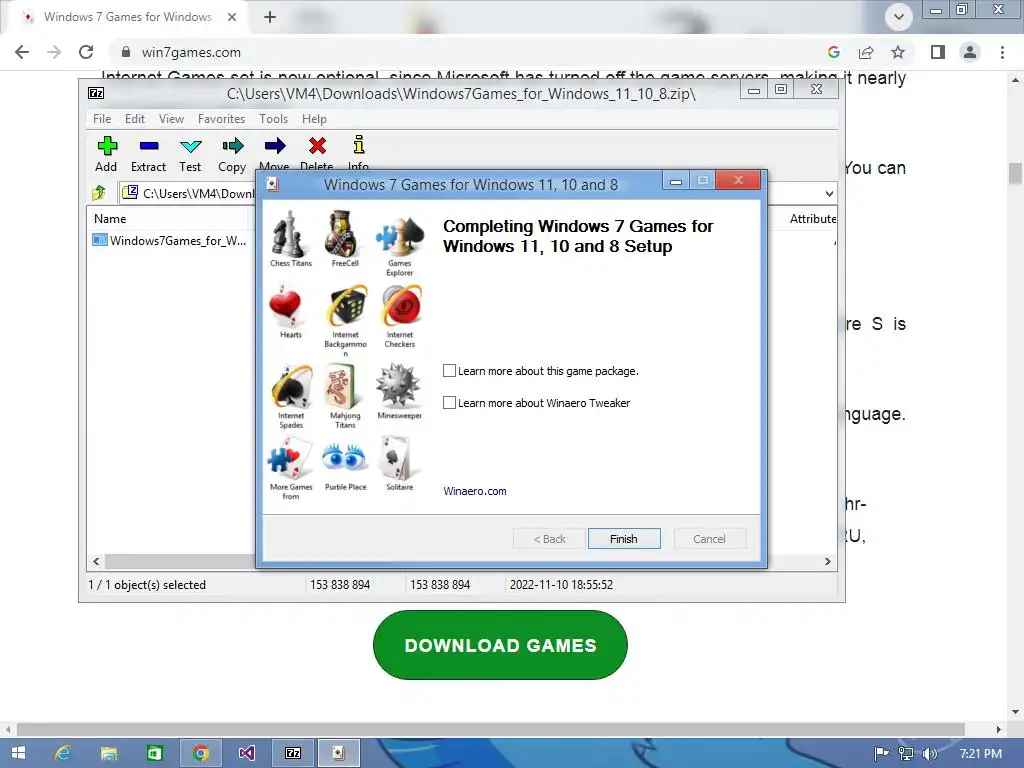Screen dimensions: 1024x768
Task: Click the Internet Checkers icon
Action: (401, 306)
